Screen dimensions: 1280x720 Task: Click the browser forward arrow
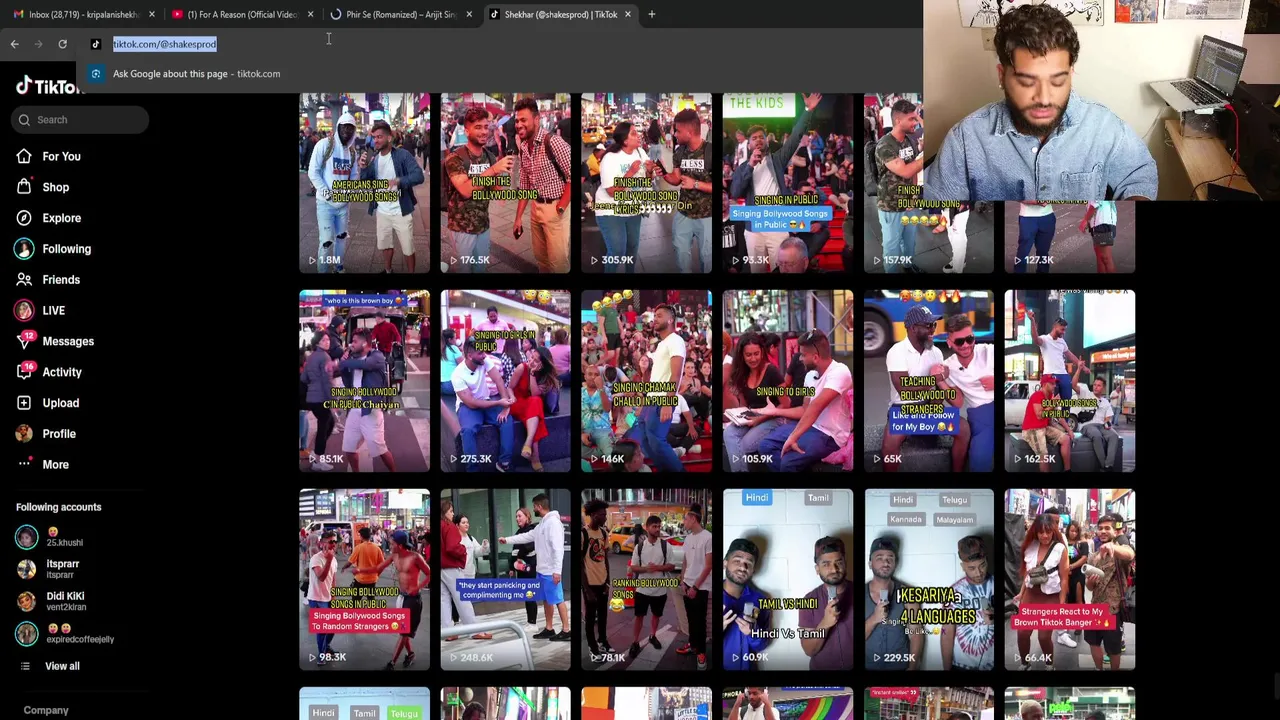[x=38, y=44]
